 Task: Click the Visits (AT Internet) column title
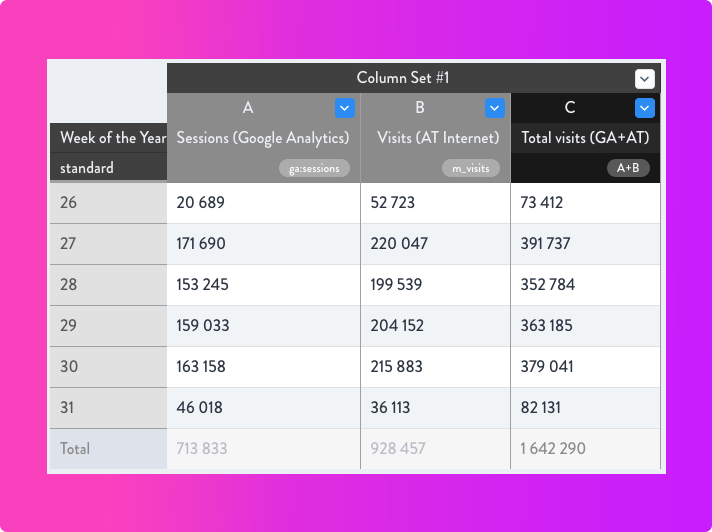coord(438,138)
